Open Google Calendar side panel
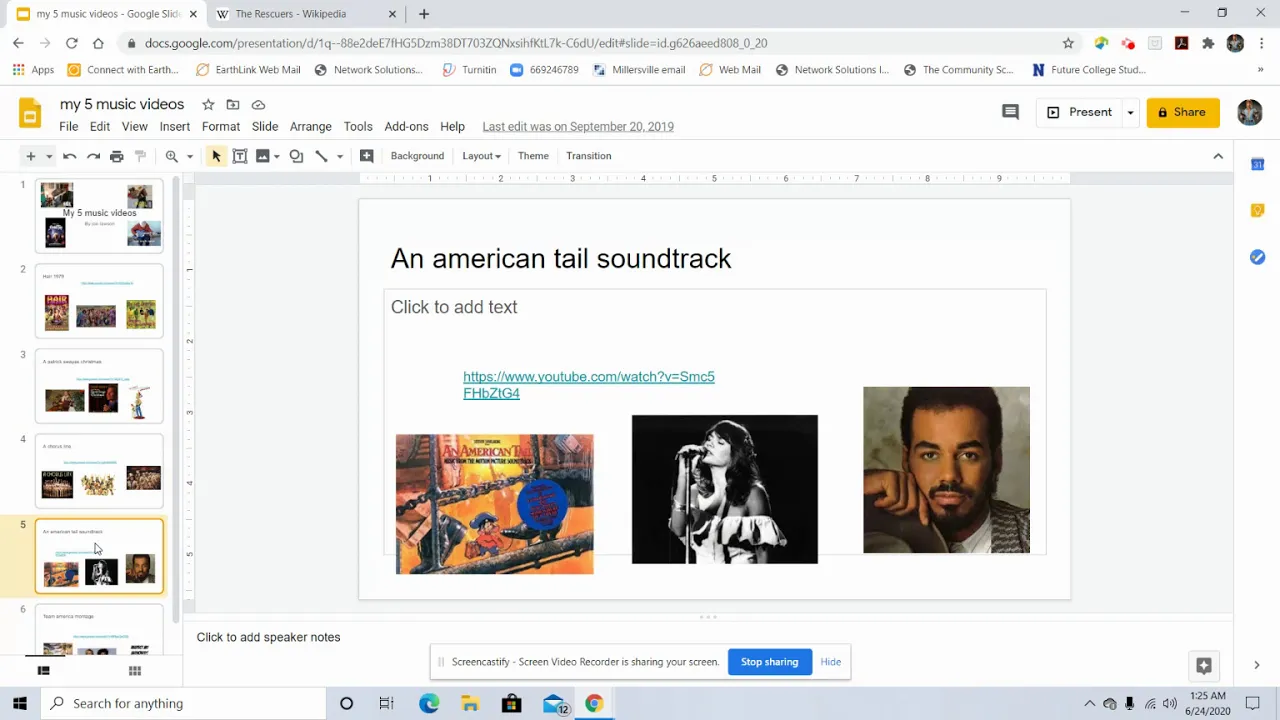This screenshot has width=1280, height=720. pyautogui.click(x=1257, y=164)
